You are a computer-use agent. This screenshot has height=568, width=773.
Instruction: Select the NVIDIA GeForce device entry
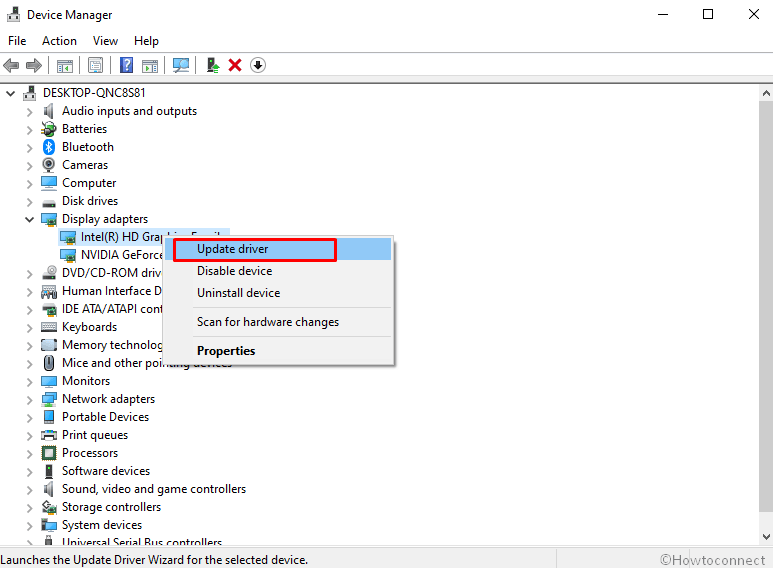click(x=122, y=255)
